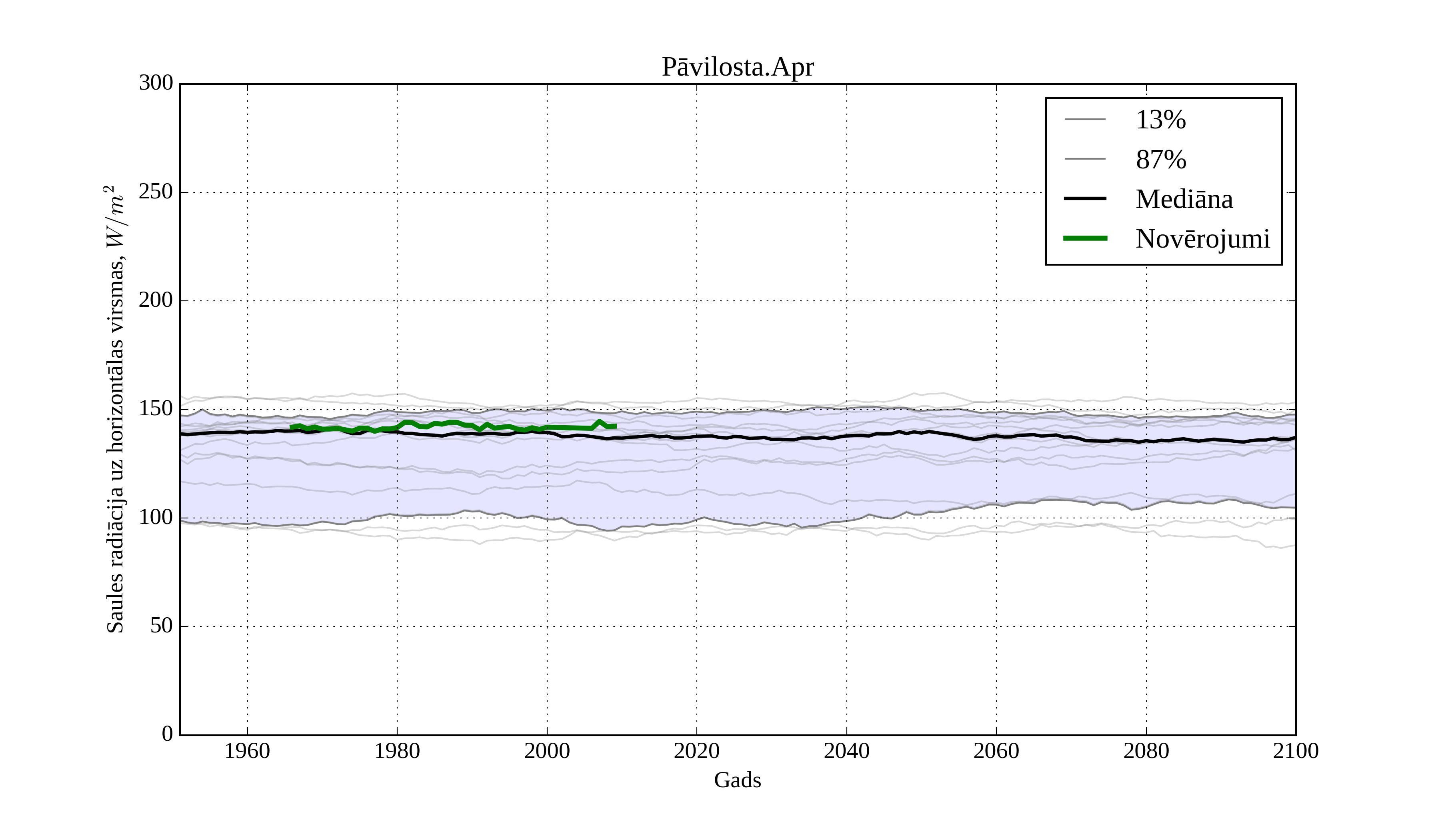
Task: Click the 300 y-axis tick label
Action: tap(156, 83)
